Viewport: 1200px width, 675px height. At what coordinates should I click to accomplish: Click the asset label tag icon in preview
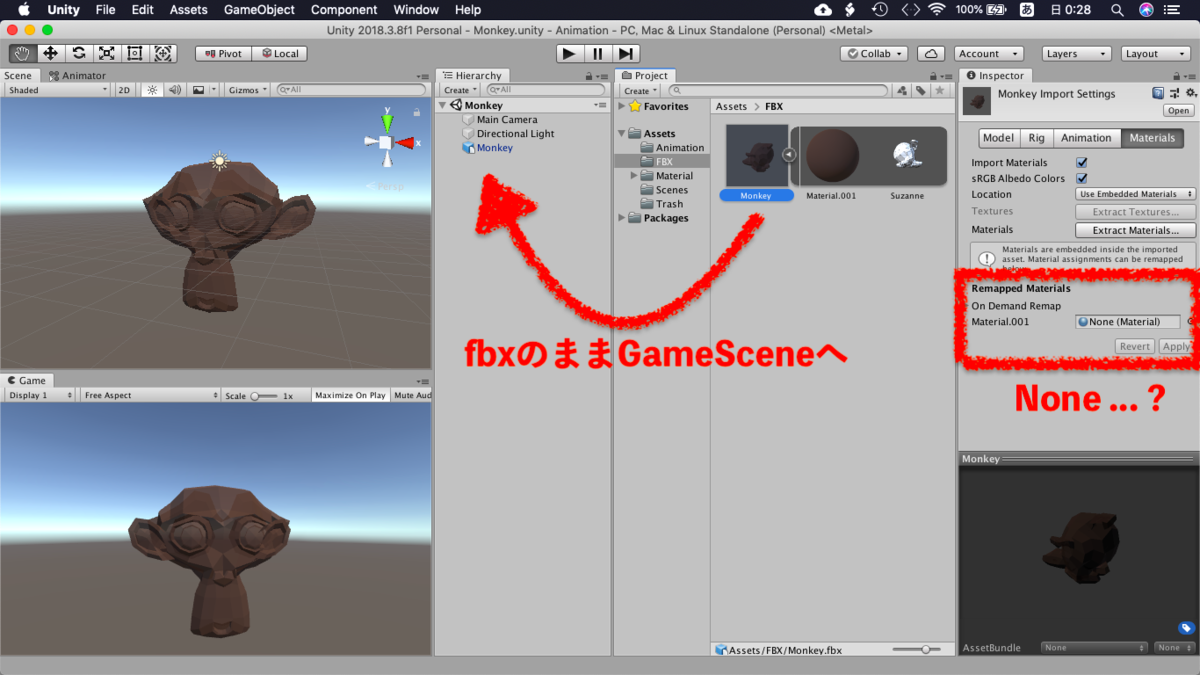point(1186,628)
